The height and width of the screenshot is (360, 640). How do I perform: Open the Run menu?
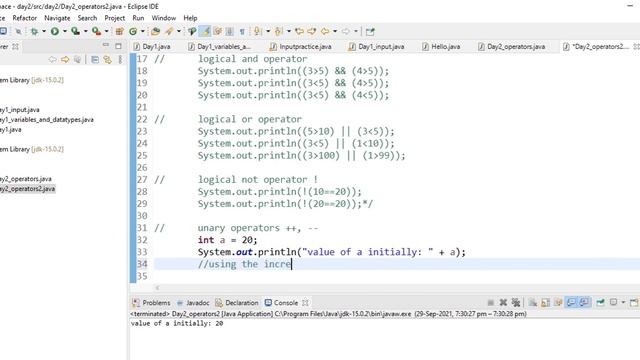pyautogui.click(x=138, y=18)
